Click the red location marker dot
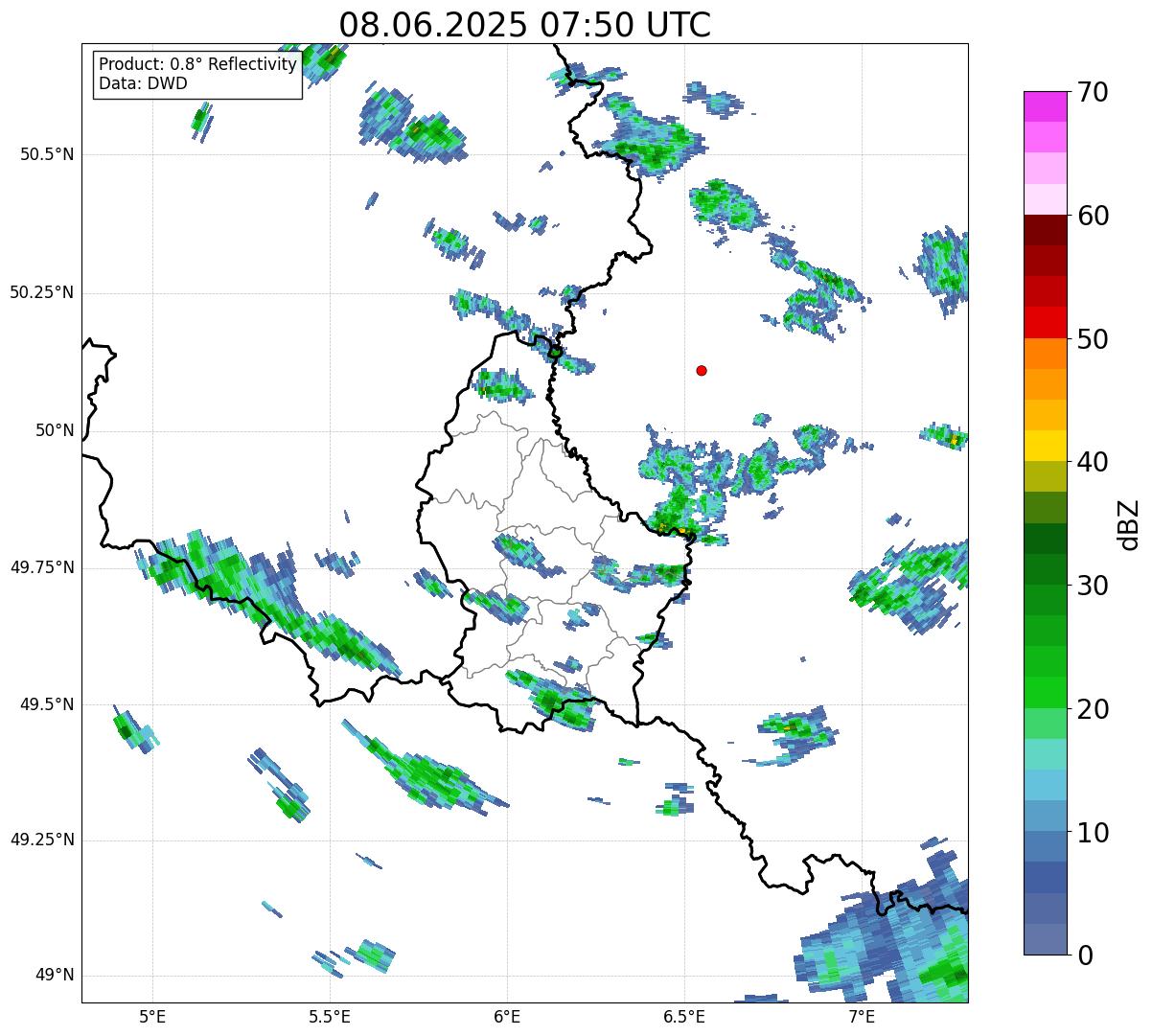Viewport: 1152px width, 1036px height. coord(702,371)
